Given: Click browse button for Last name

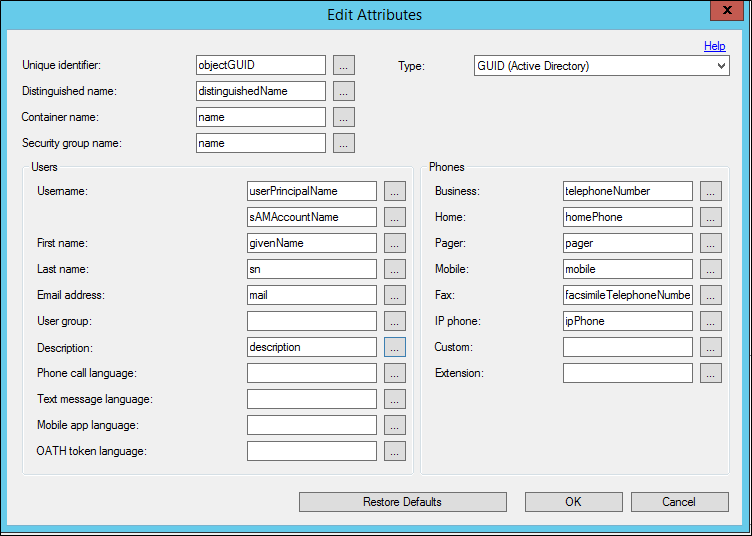Looking at the screenshot, I should [x=395, y=269].
